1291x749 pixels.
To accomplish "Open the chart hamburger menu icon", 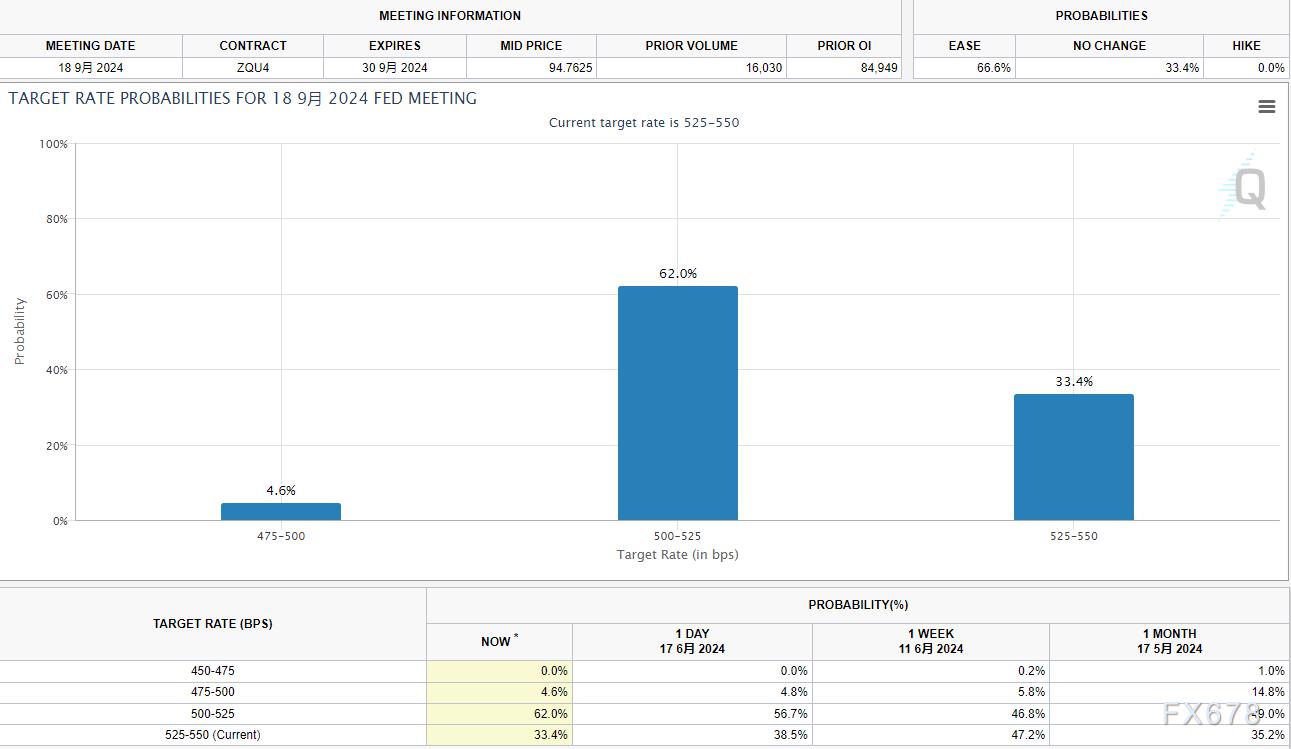I will click(1266, 107).
